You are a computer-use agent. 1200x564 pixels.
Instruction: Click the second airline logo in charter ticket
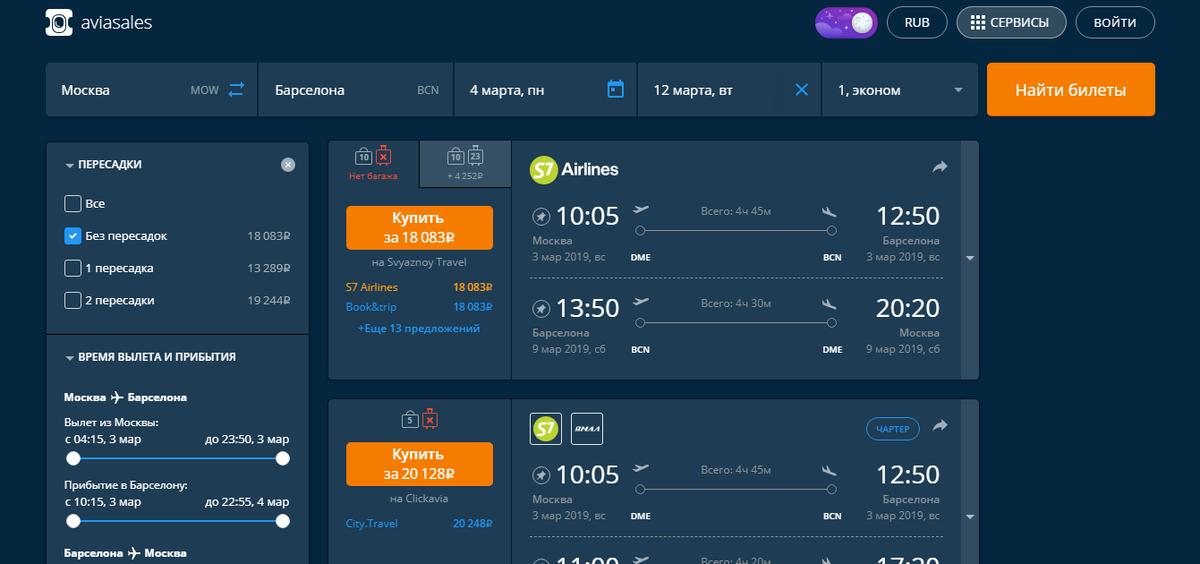586,429
